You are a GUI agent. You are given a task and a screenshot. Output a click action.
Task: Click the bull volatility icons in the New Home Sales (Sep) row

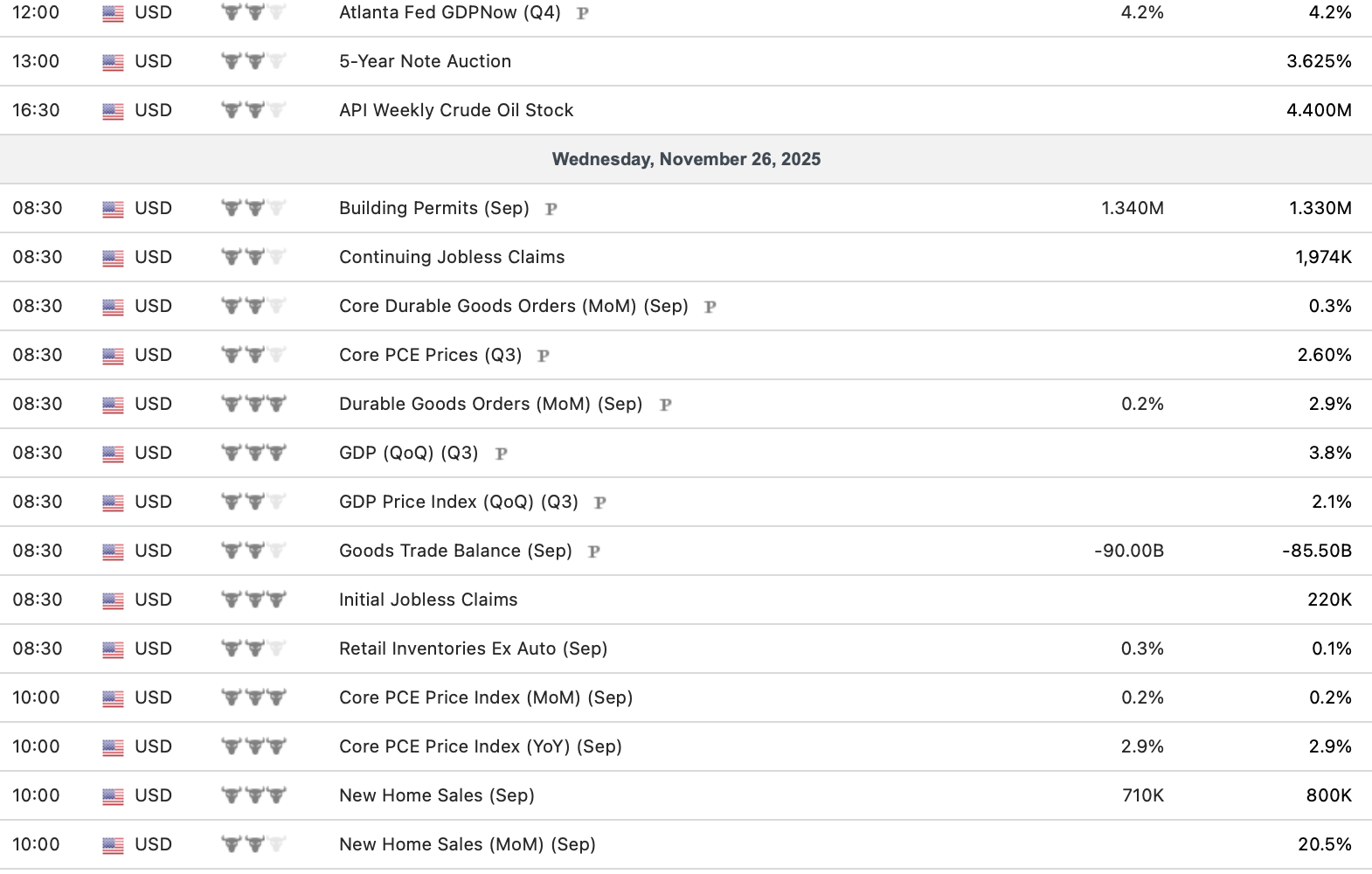click(x=253, y=795)
